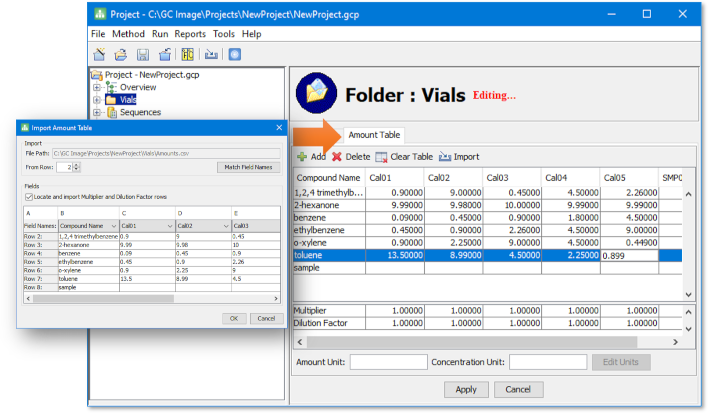Click Cancel in Import Amount Table dialog
The width and height of the screenshot is (708, 413).
coord(266,318)
